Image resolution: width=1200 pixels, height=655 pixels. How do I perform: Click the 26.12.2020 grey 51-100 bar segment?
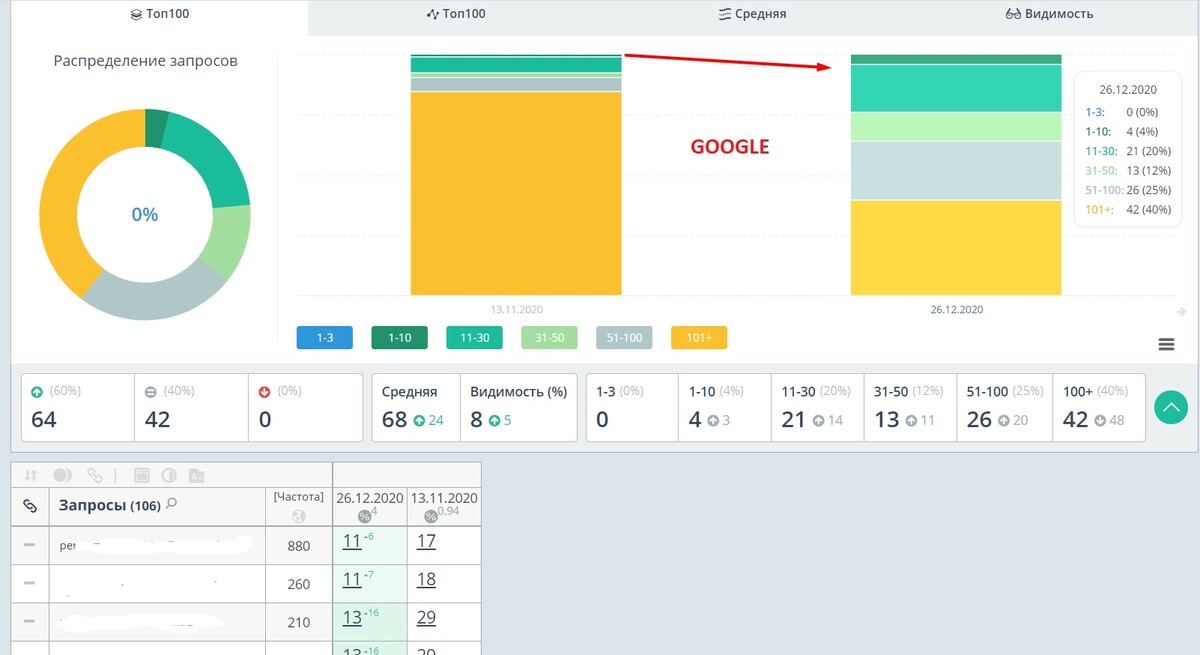click(x=956, y=170)
